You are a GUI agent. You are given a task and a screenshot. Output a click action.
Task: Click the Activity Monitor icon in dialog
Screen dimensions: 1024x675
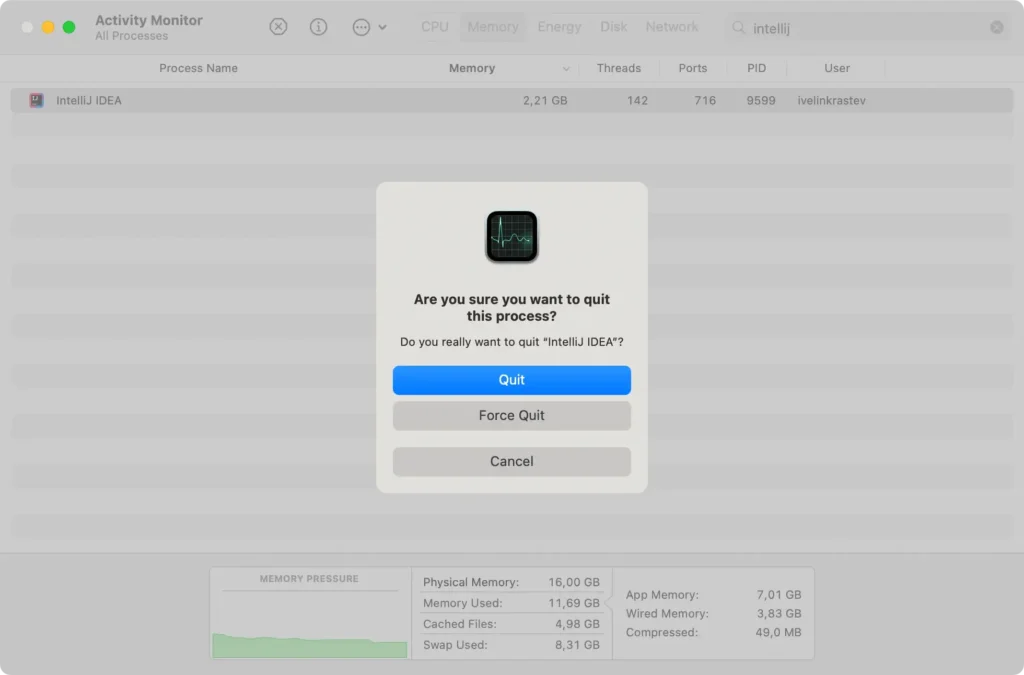click(511, 236)
